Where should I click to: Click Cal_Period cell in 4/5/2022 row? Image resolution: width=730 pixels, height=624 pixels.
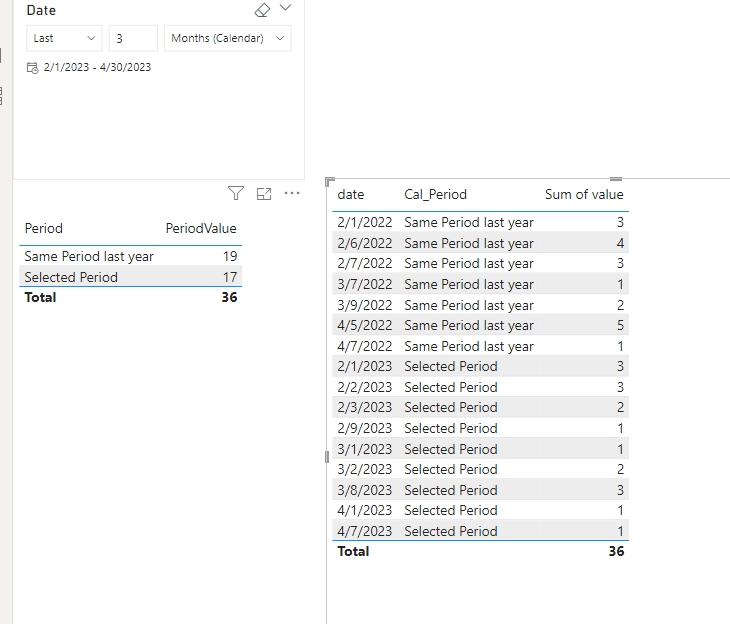[469, 325]
